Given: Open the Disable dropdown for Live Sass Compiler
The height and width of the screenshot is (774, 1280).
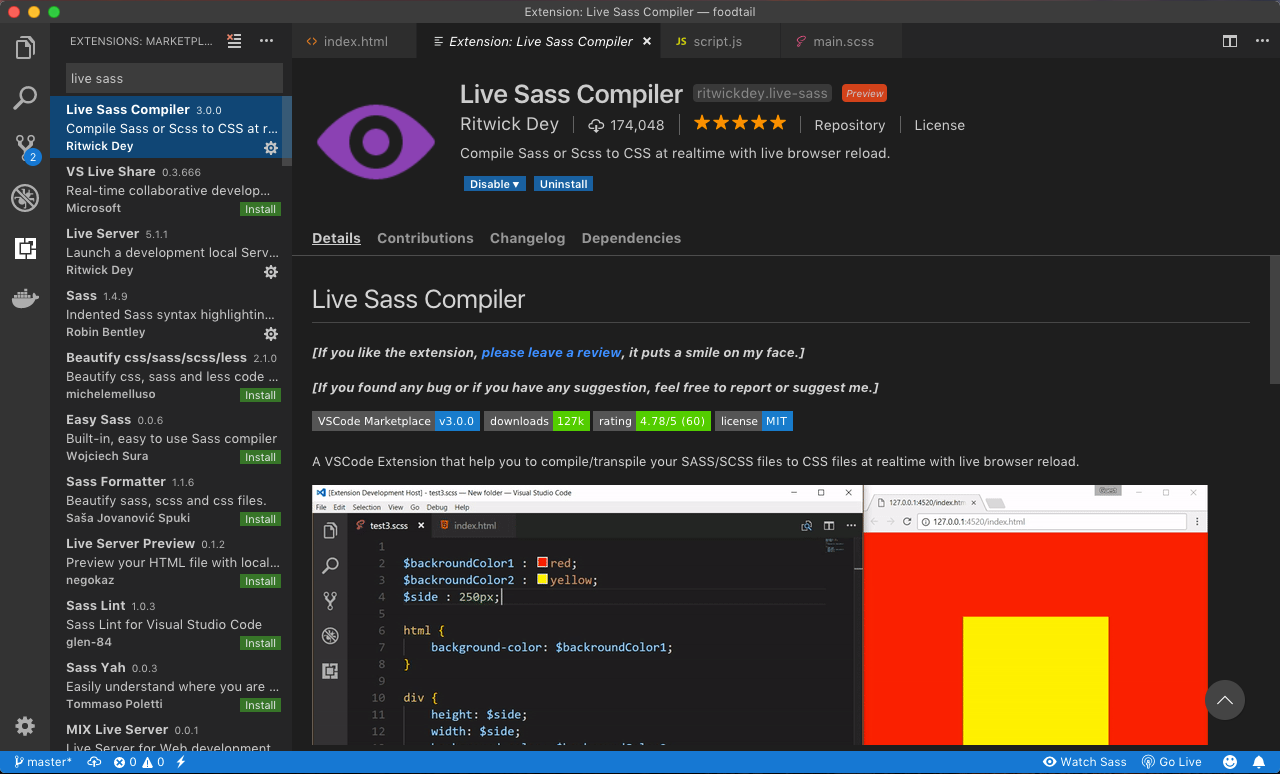Looking at the screenshot, I should (x=494, y=183).
